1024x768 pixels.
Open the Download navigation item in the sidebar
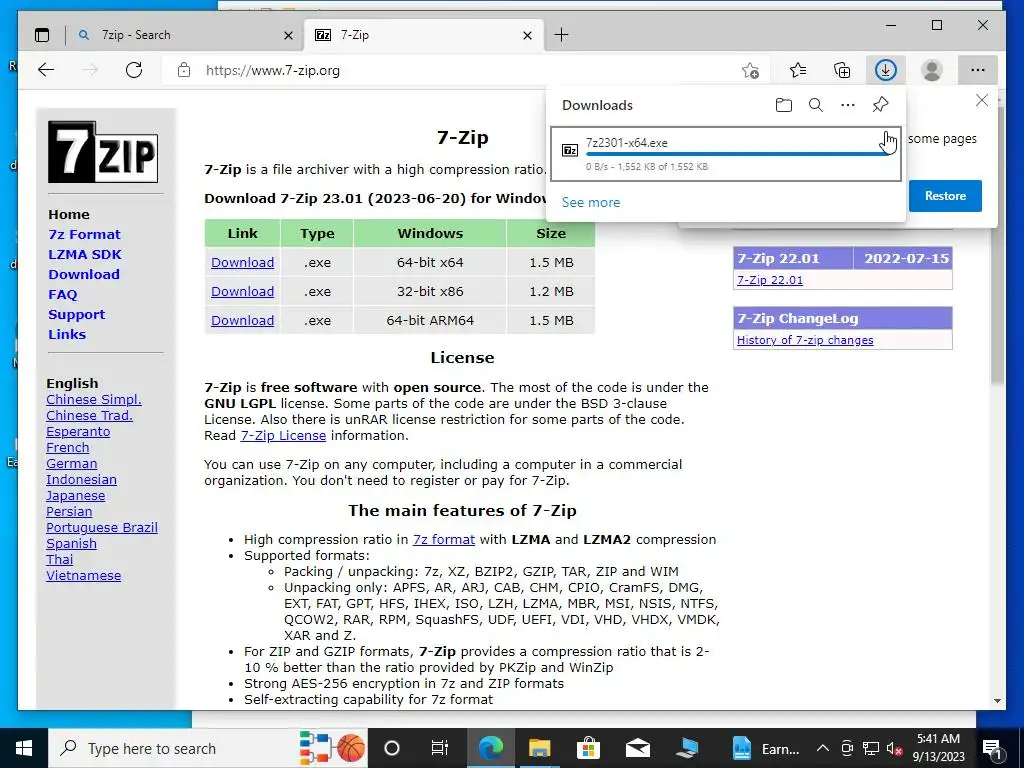pos(84,274)
